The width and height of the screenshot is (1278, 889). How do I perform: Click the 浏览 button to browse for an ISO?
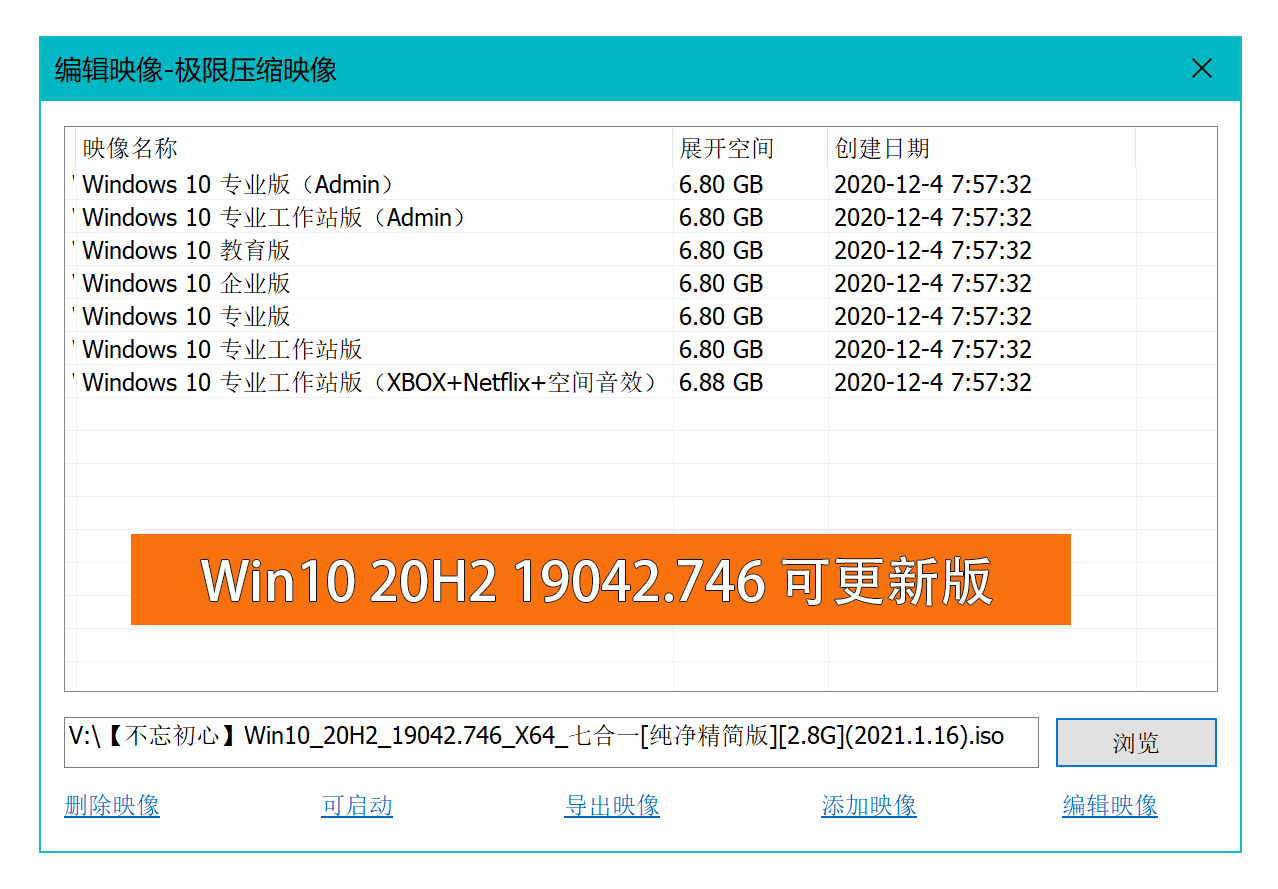[1136, 742]
